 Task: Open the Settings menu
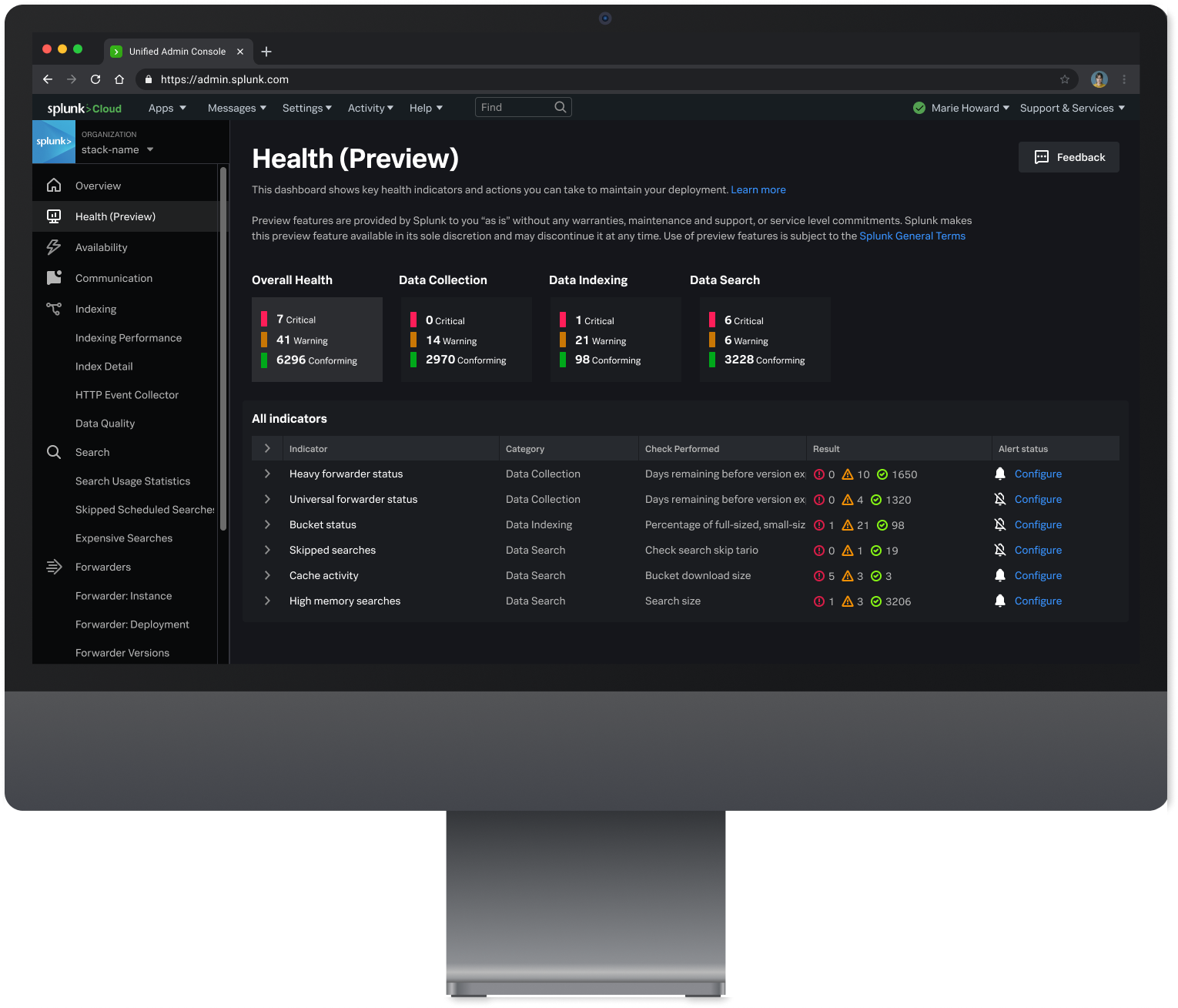[307, 108]
